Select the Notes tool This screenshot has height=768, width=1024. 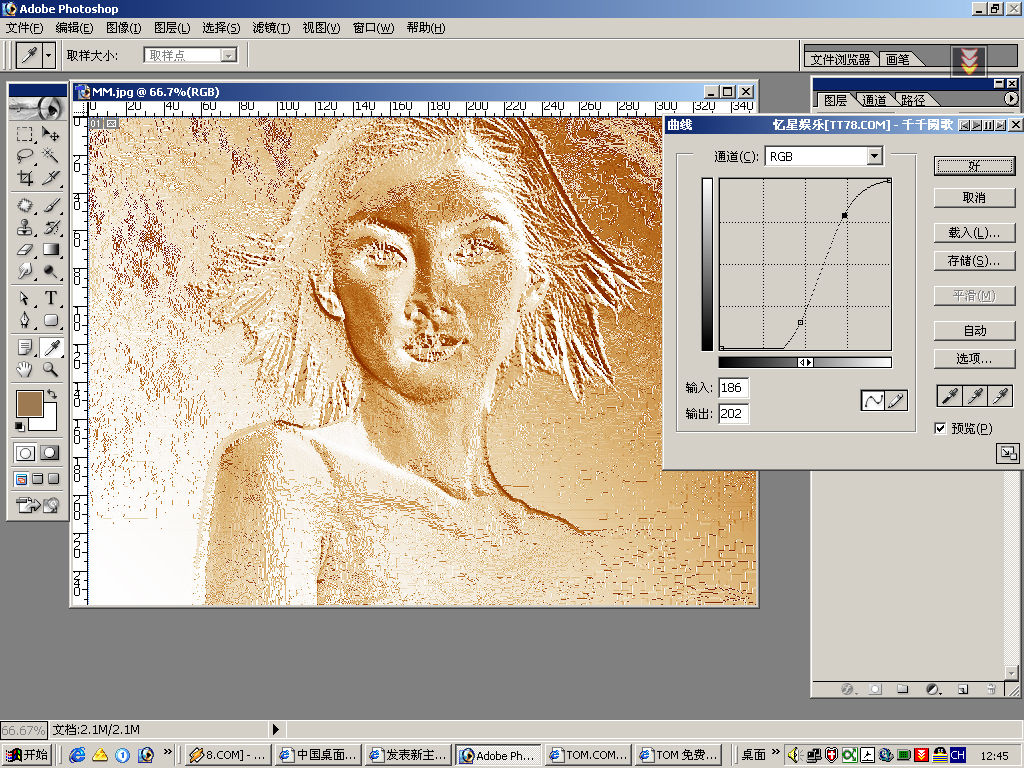(x=25, y=347)
